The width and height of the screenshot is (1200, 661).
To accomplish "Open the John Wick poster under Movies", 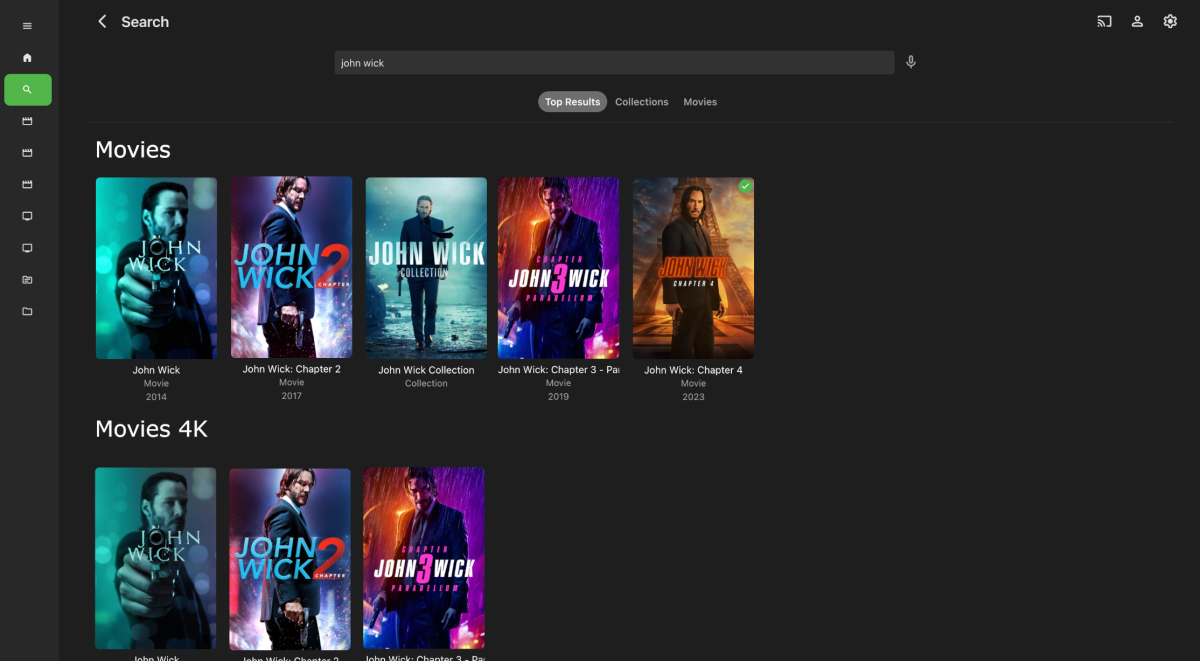I will click(156, 268).
